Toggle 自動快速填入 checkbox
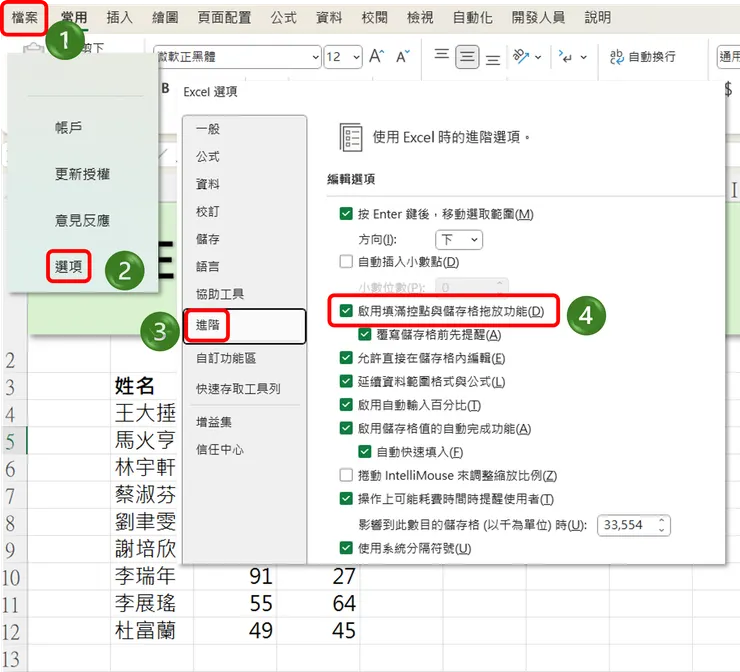 [x=365, y=452]
